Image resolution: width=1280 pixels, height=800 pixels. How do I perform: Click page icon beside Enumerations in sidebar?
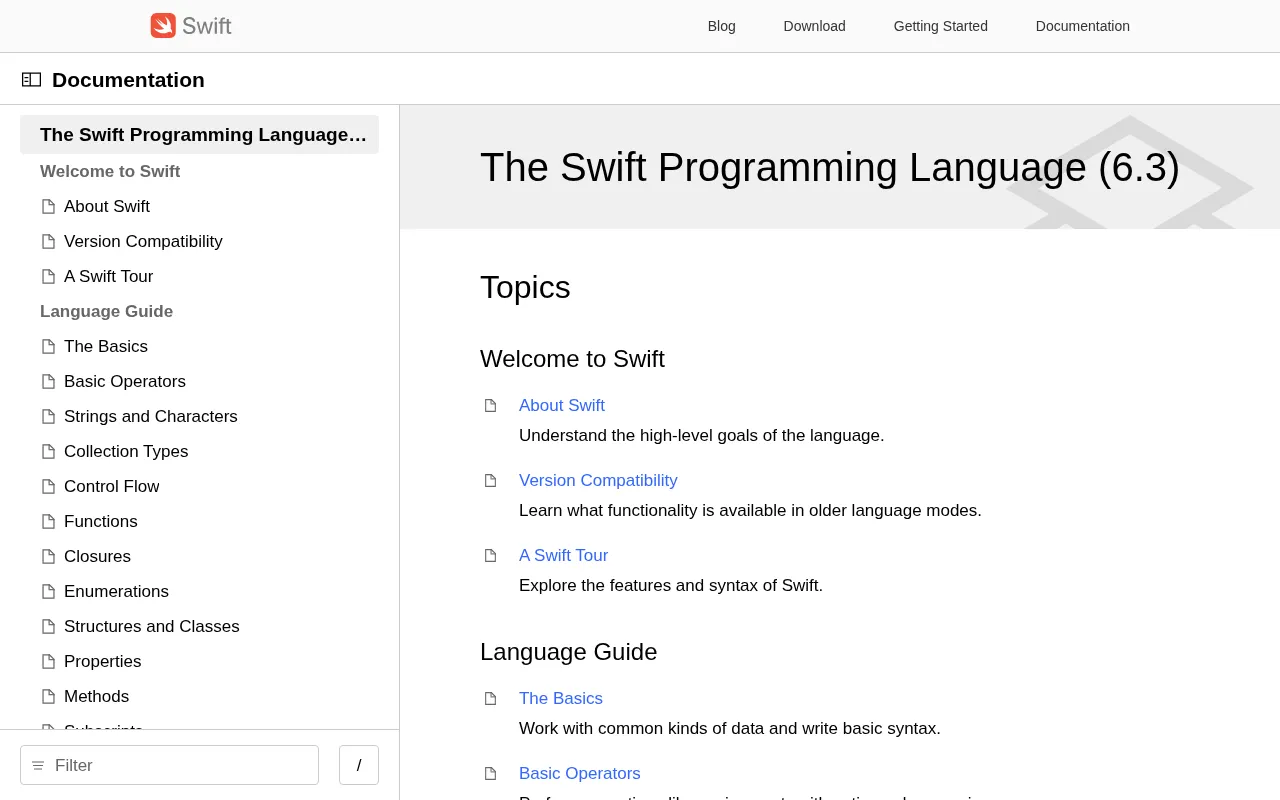tap(48, 592)
